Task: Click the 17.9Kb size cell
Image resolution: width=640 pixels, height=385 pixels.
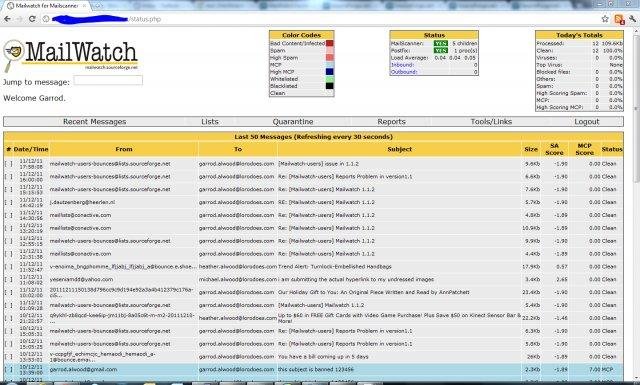Action: click(531, 267)
